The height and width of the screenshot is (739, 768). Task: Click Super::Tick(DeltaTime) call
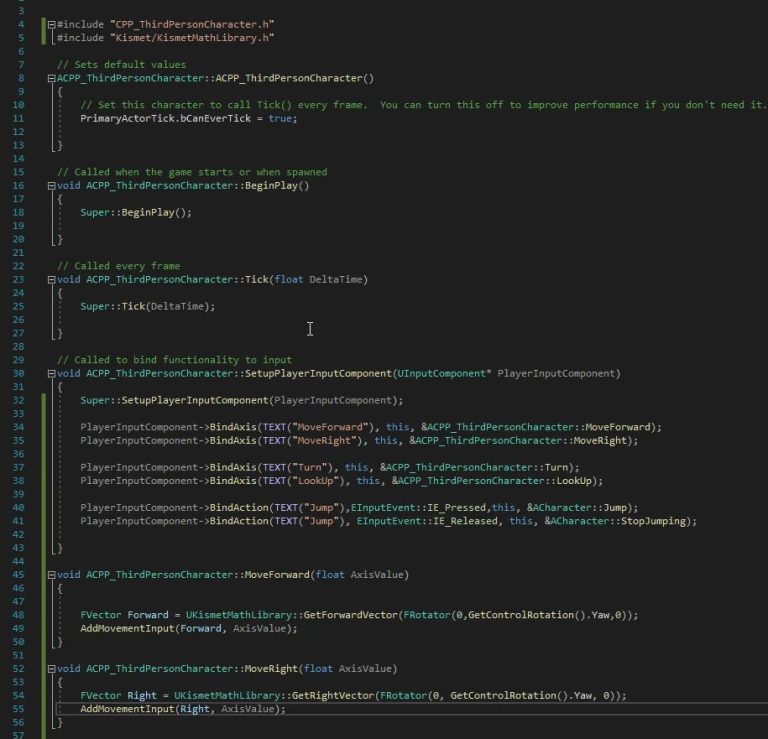click(147, 307)
